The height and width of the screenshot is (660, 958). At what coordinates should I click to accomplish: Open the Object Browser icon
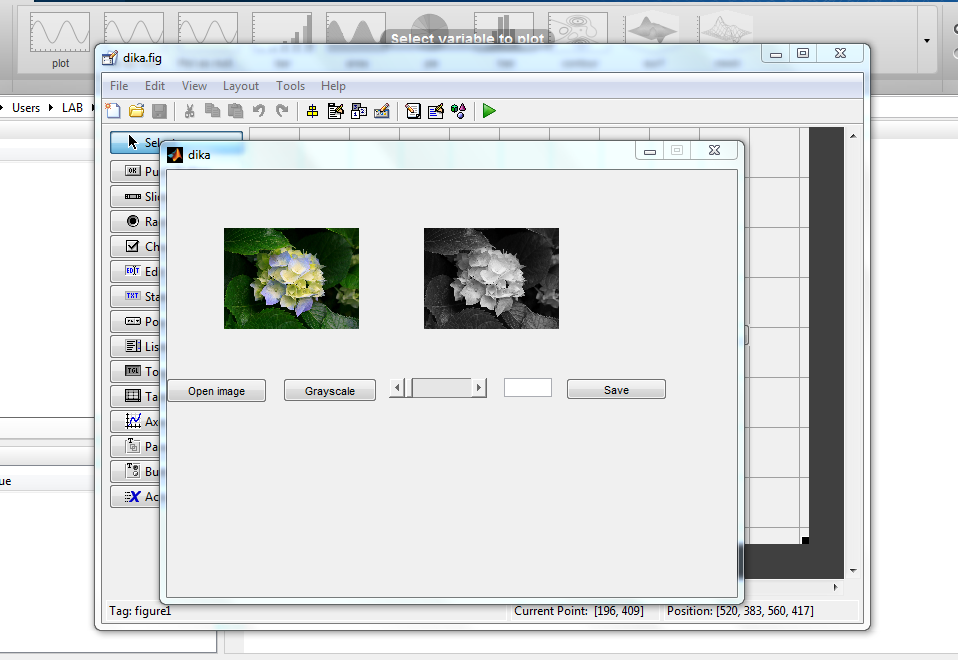point(458,111)
